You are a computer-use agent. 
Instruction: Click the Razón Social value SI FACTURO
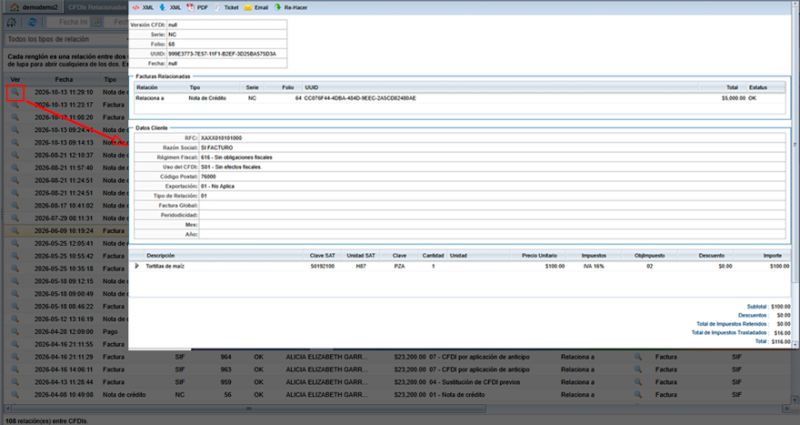[x=217, y=148]
